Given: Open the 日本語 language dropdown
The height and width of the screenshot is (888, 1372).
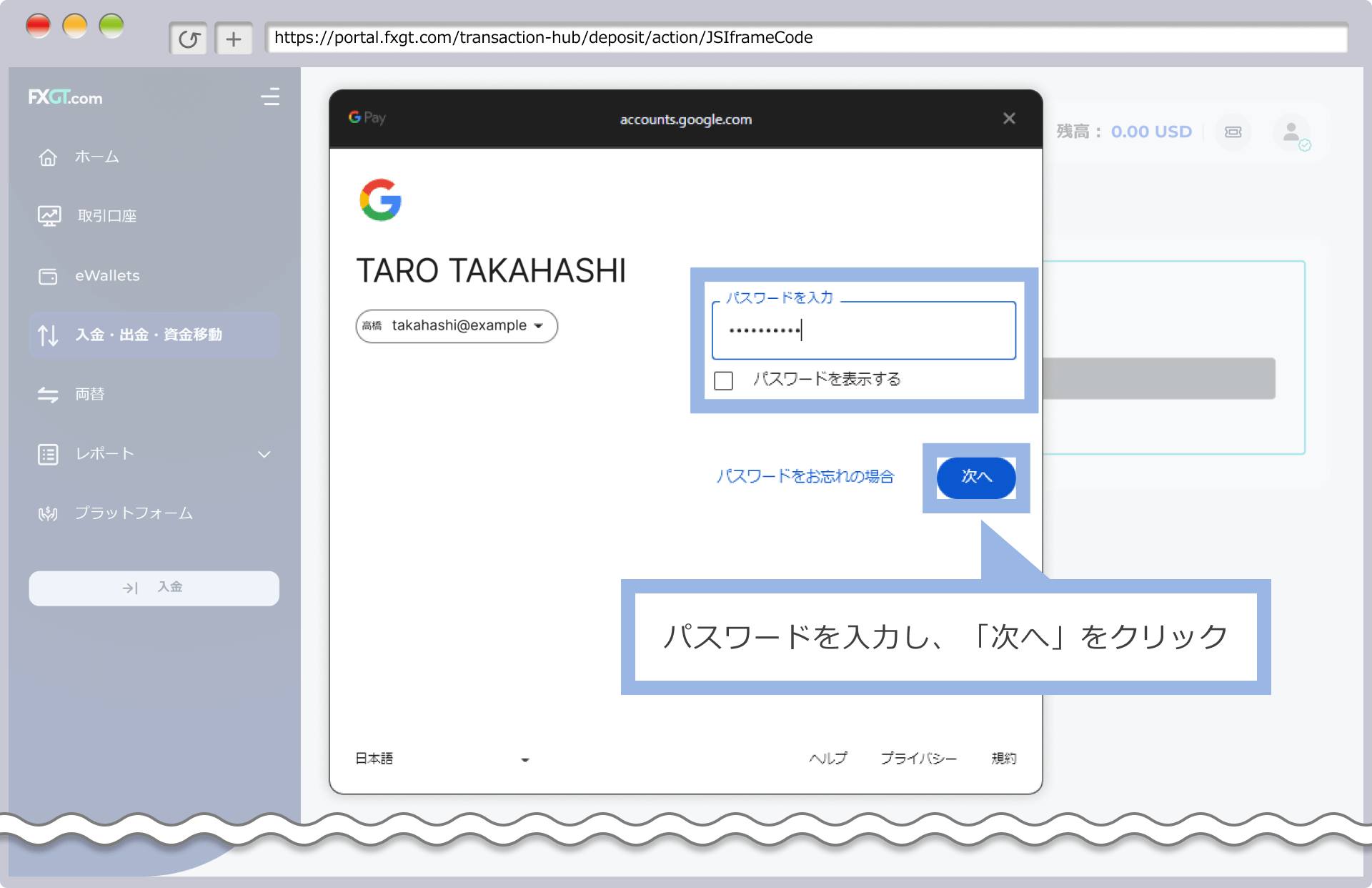Looking at the screenshot, I should 442,759.
